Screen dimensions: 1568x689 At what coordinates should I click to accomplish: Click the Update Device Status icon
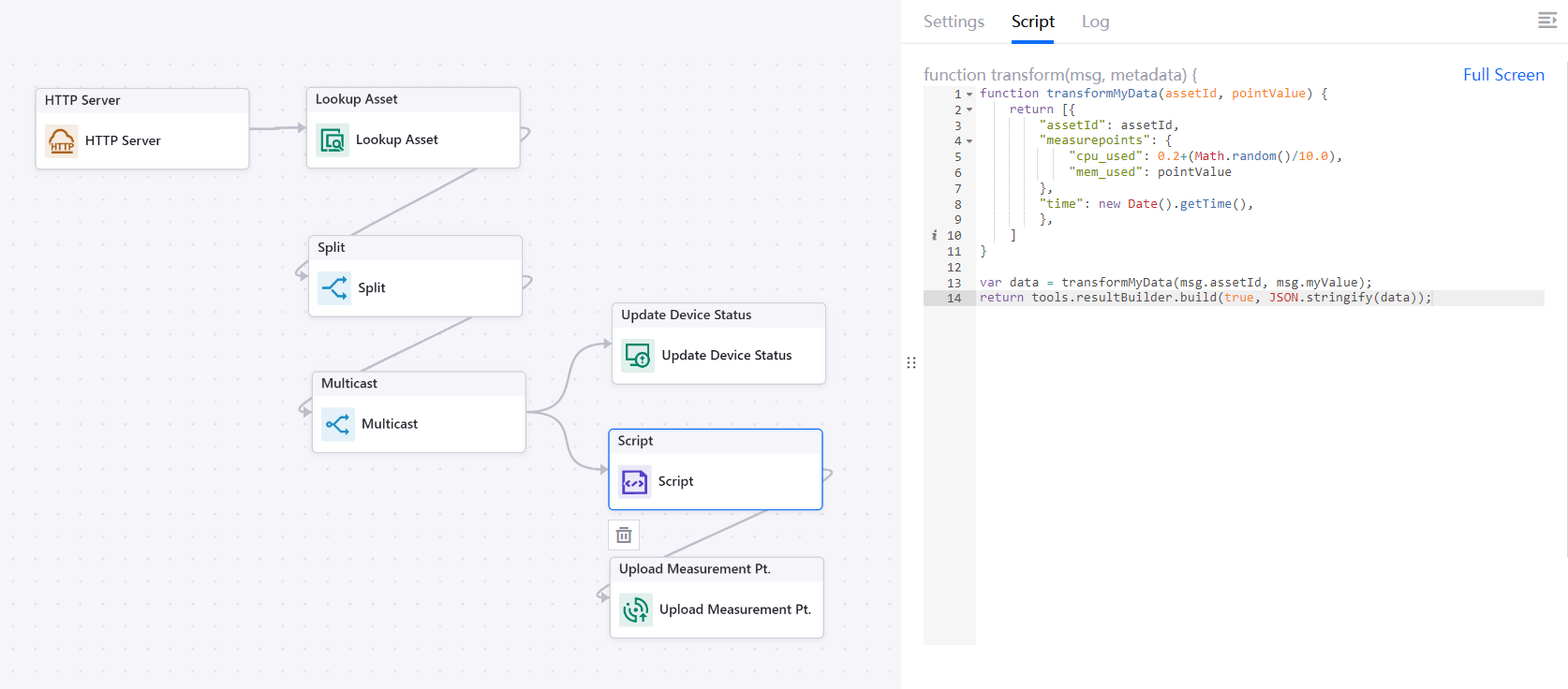[638, 356]
